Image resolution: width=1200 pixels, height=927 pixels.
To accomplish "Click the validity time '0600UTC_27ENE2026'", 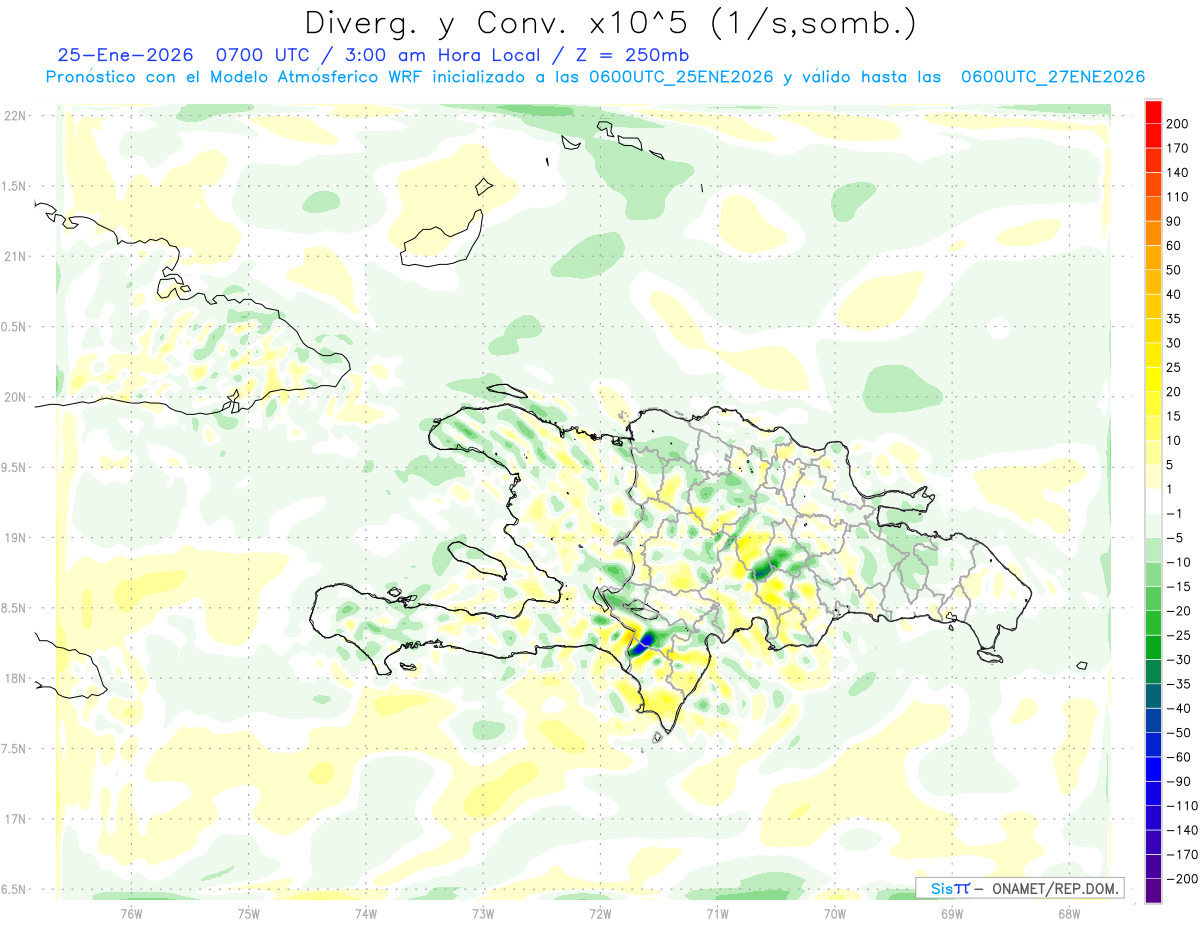I will 1052,77.
